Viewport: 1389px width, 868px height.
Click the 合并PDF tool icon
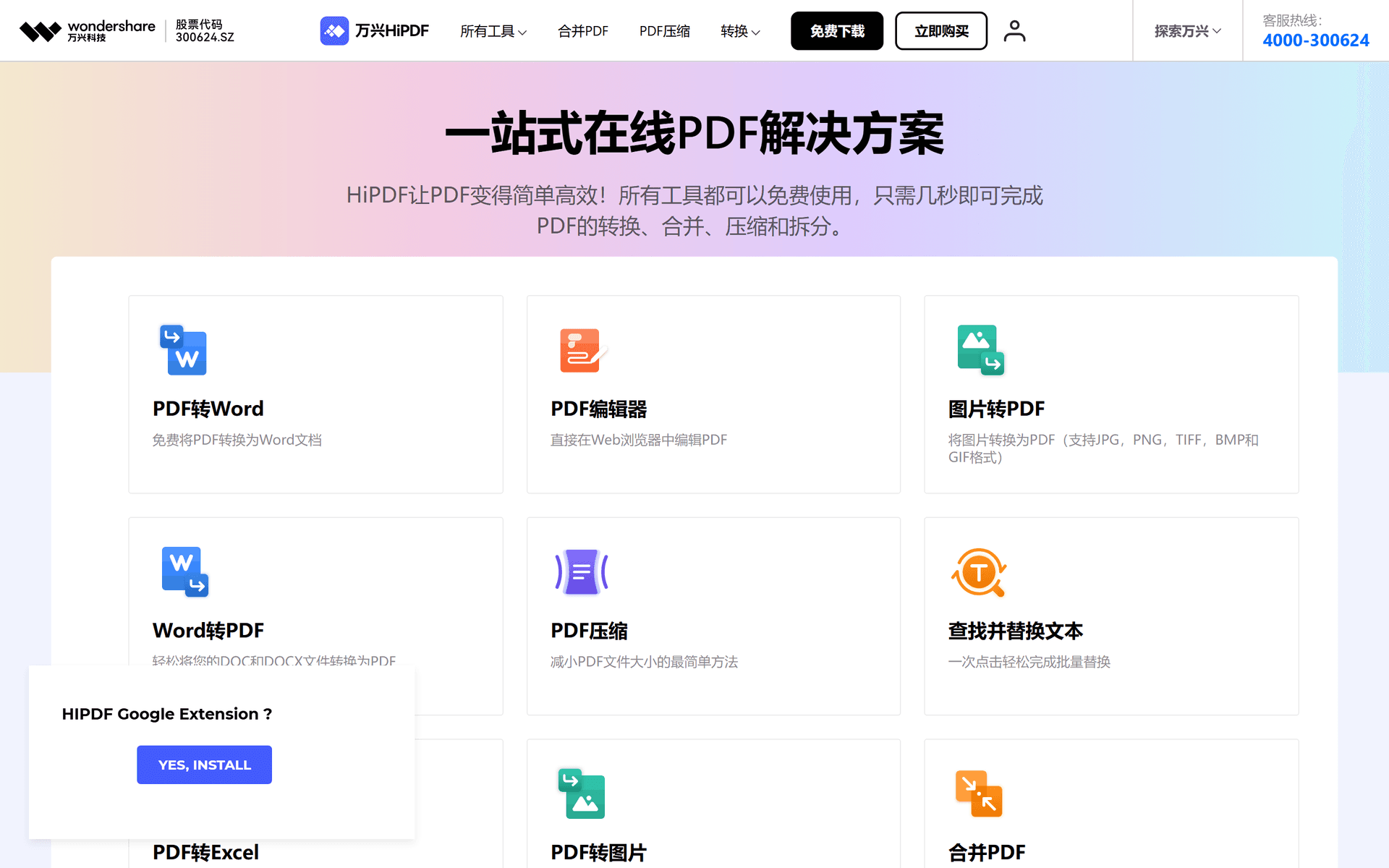pos(979,793)
